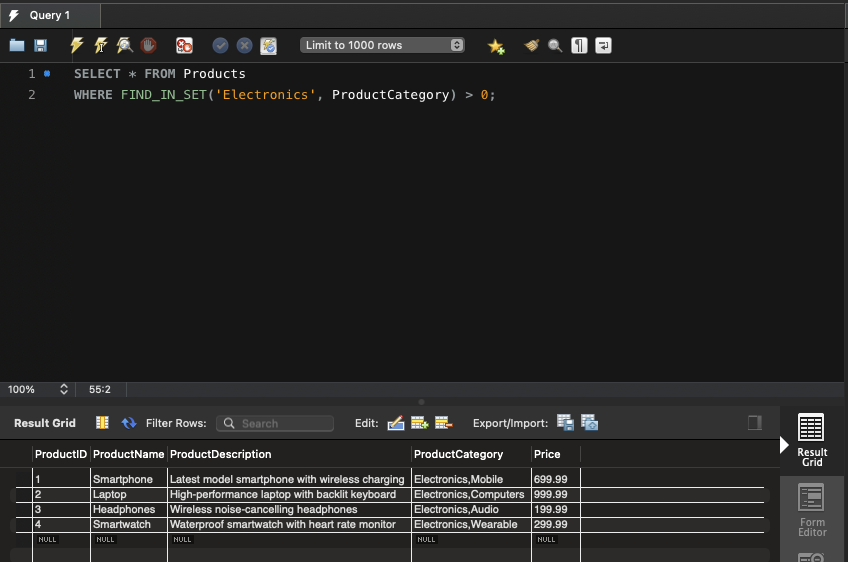848x562 pixels.
Task: Open the Limit to 1000 rows dropdown
Action: [383, 45]
